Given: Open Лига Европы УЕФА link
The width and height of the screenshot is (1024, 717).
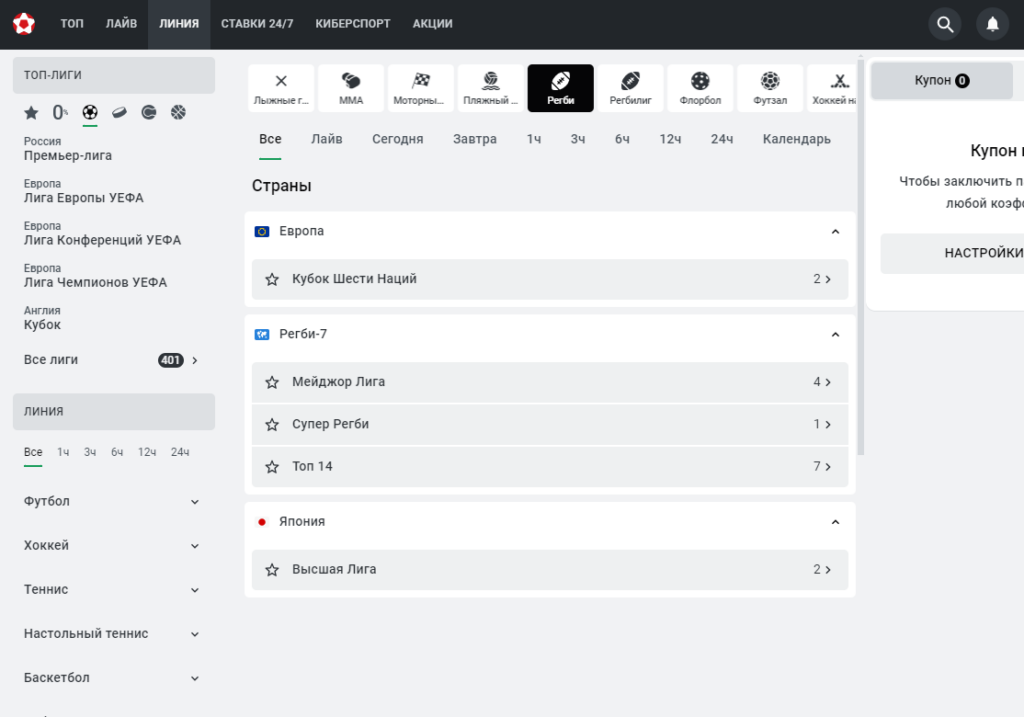Looking at the screenshot, I should (84, 191).
